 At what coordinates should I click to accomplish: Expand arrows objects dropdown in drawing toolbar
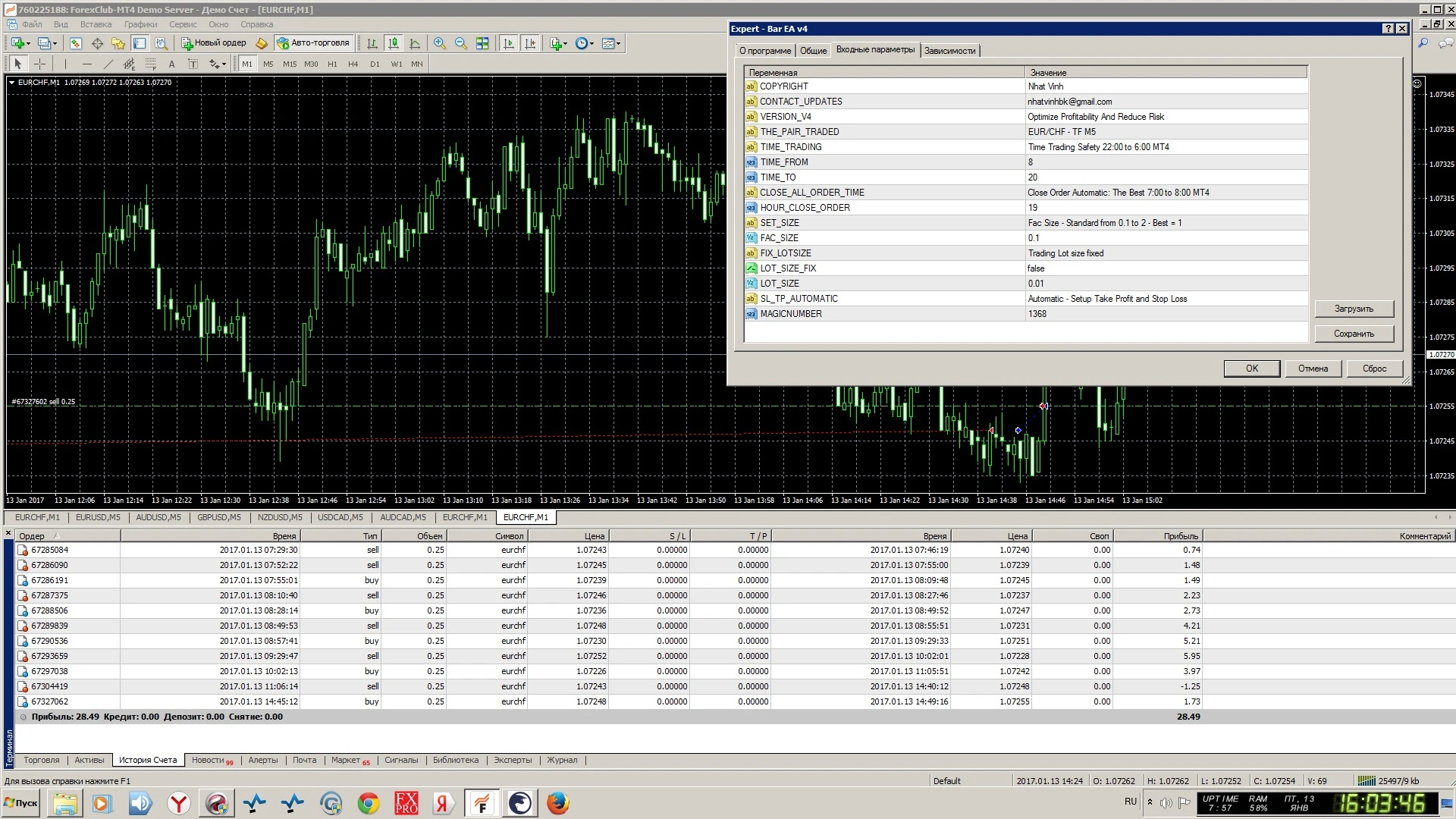coord(224,64)
